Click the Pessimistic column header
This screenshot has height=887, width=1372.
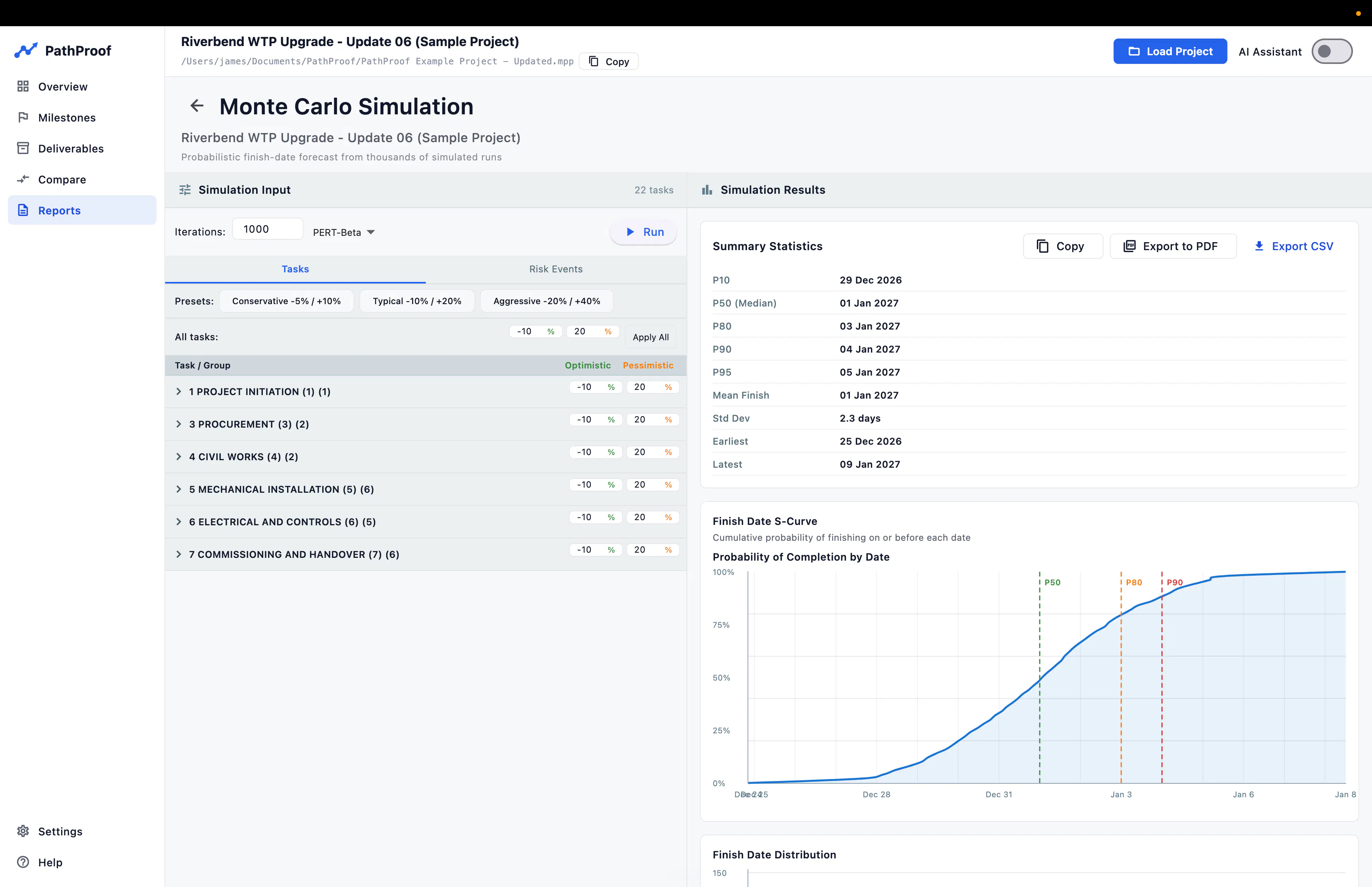click(x=648, y=365)
